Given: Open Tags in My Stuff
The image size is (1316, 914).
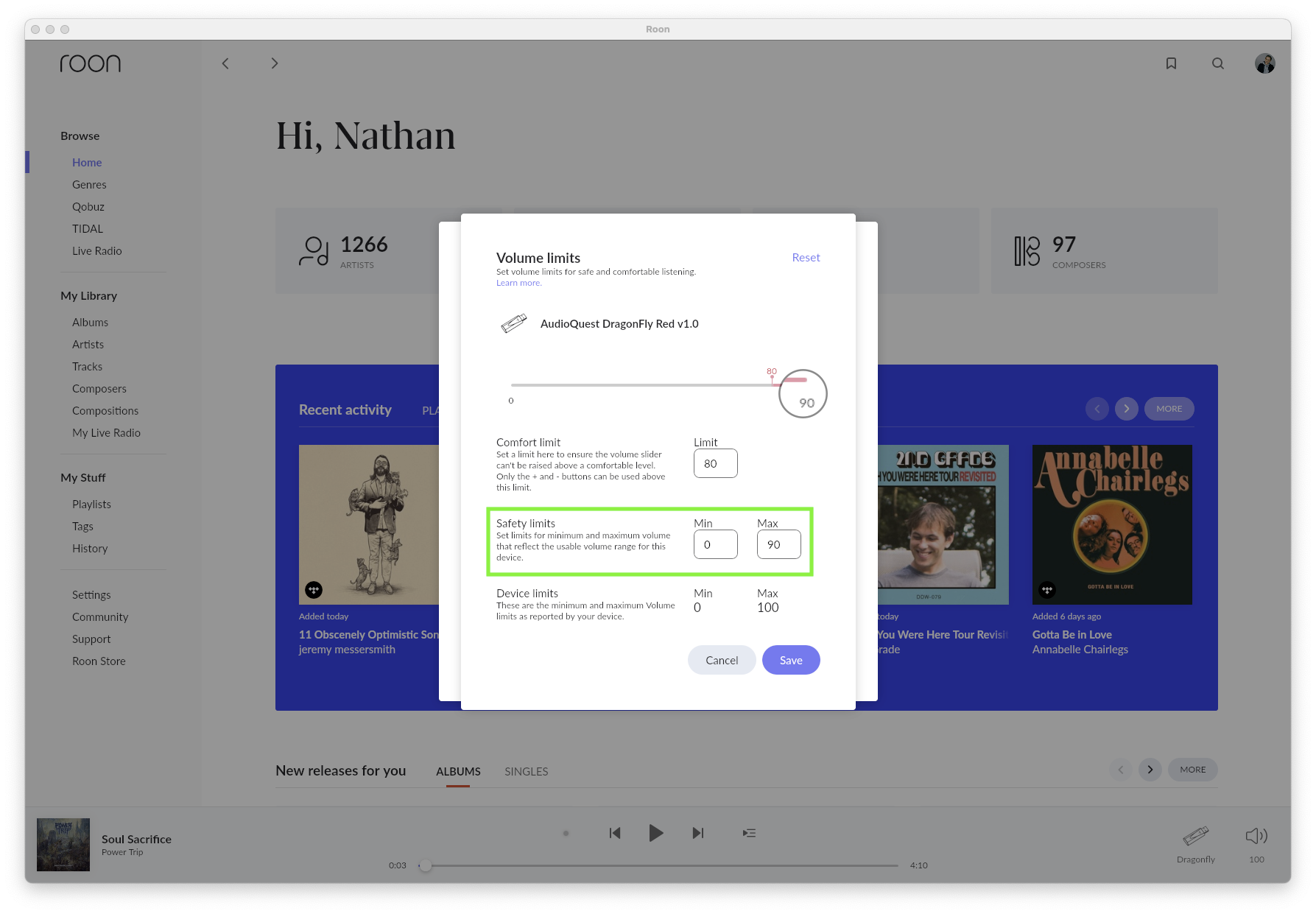Looking at the screenshot, I should click(82, 527).
